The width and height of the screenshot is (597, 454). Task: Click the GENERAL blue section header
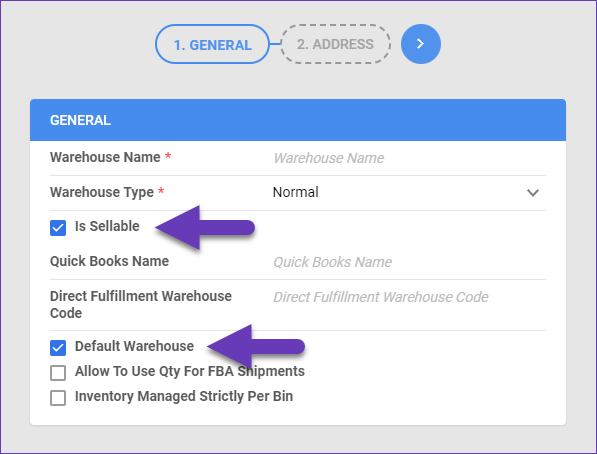298,120
